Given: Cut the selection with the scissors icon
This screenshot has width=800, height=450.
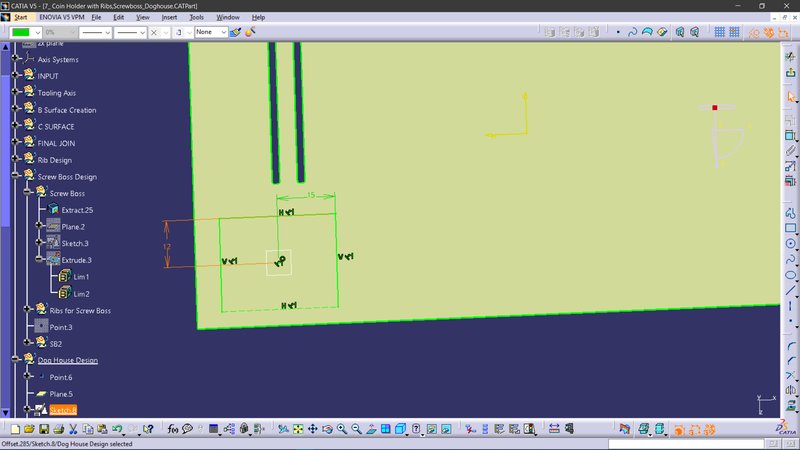Looking at the screenshot, I should (x=73, y=429).
